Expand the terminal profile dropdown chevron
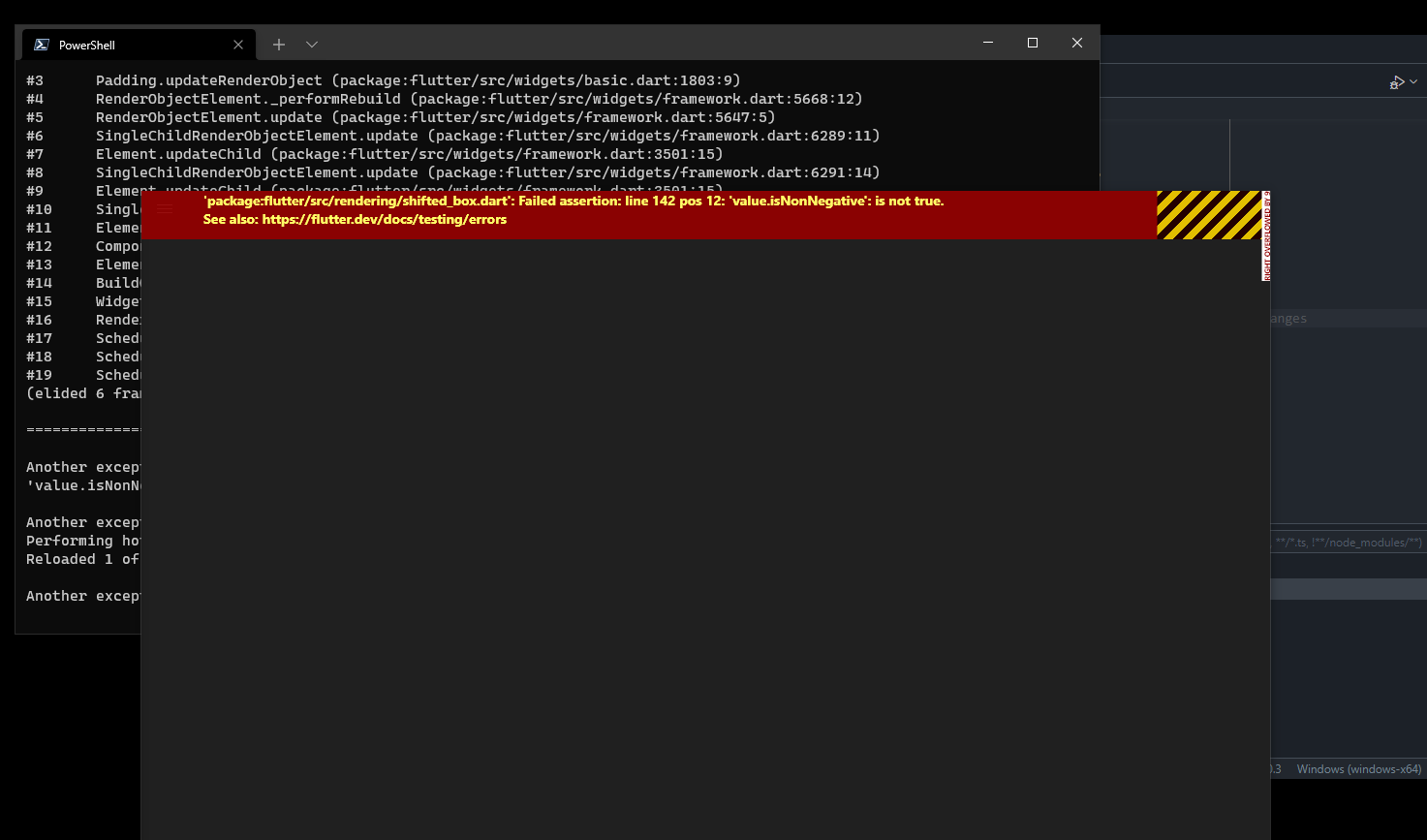 point(312,45)
